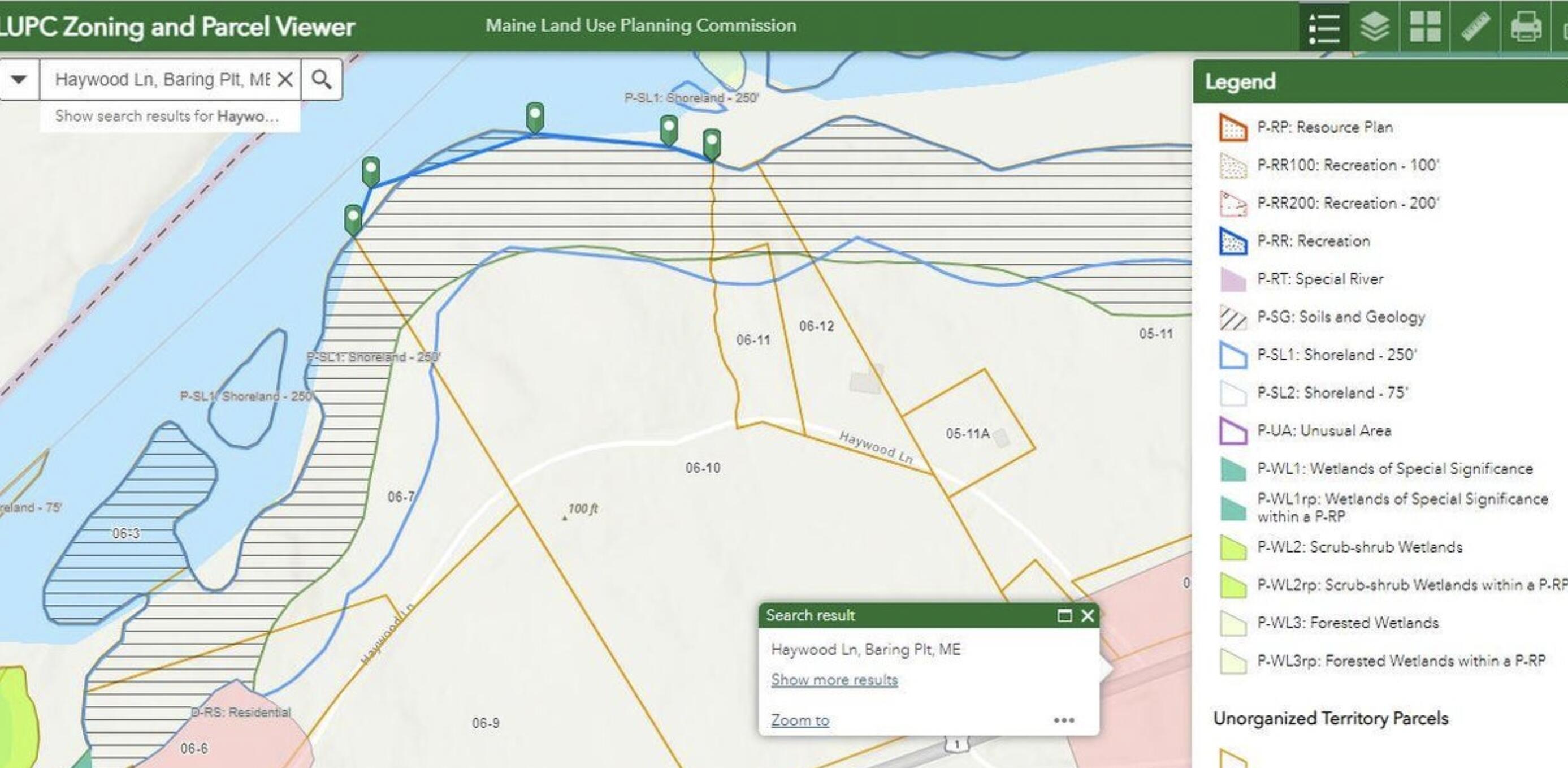Screen dimensions: 1568x768
Task: Clear the search text with X
Action: pyautogui.click(x=285, y=79)
